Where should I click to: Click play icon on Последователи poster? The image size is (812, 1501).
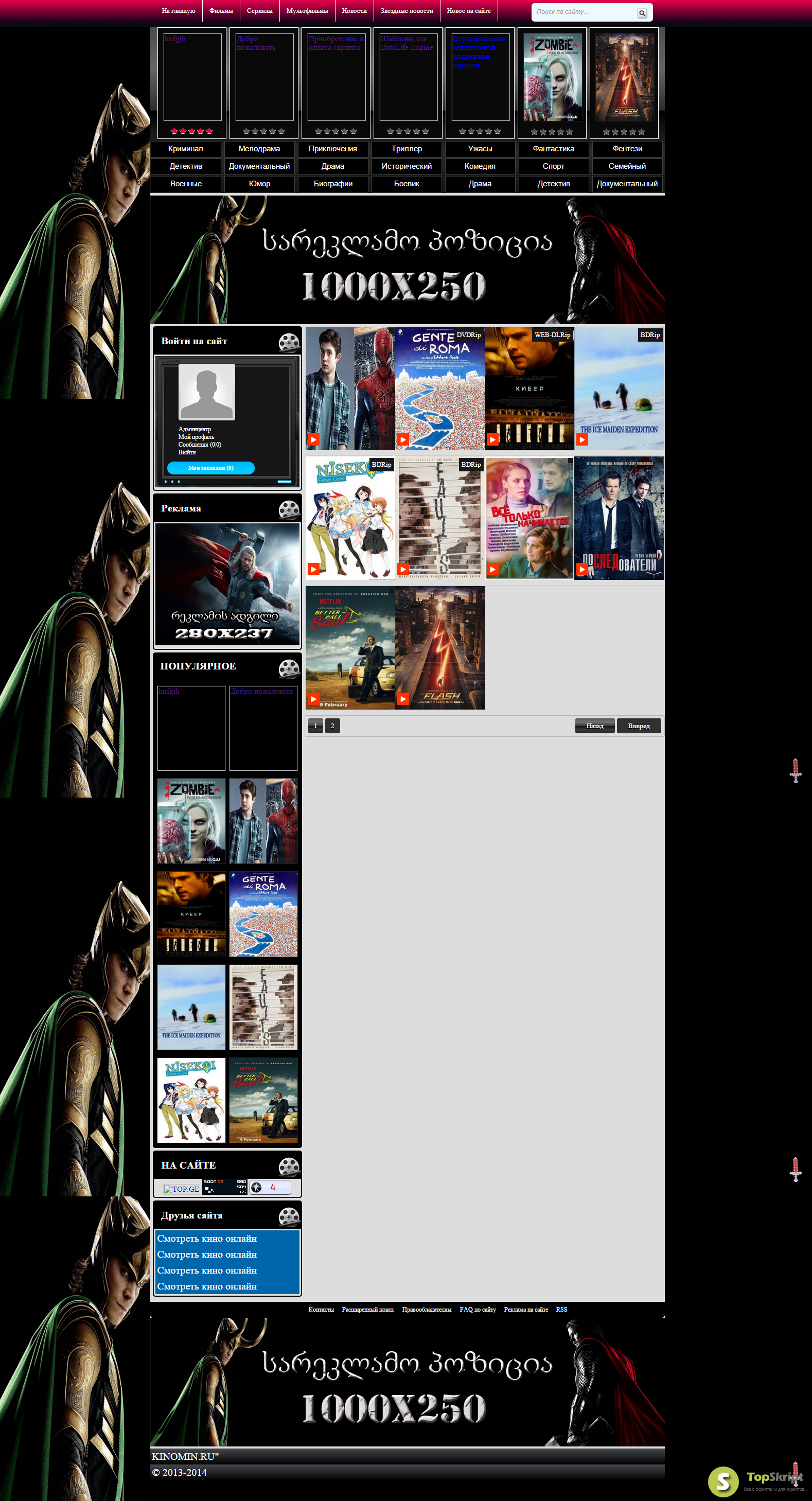tap(582, 569)
